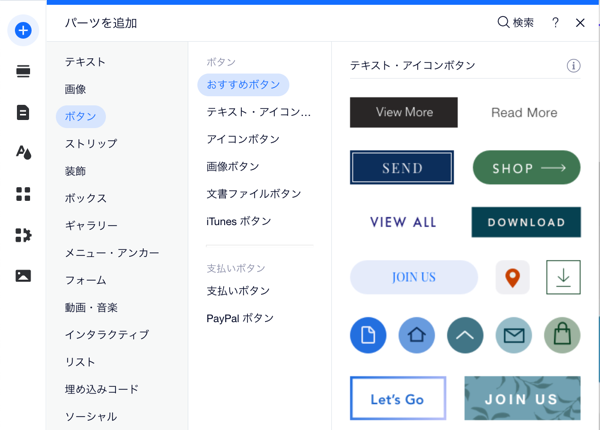Select the リスト category
Screen dimensions: 600x430
[x=80, y=362]
